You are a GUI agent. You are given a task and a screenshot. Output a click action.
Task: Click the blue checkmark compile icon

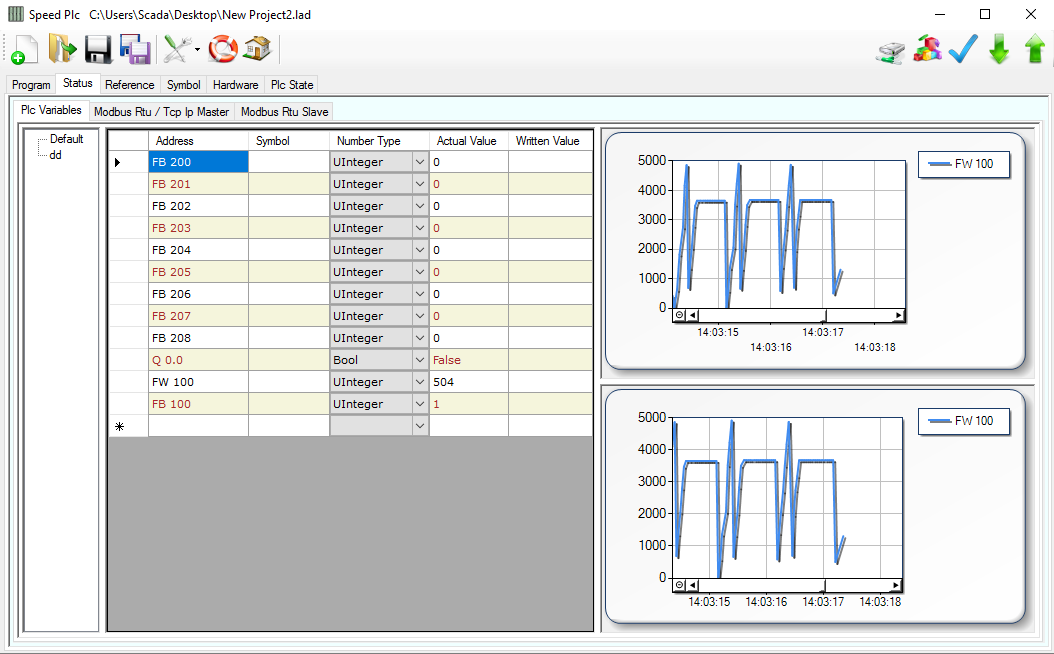click(x=962, y=49)
